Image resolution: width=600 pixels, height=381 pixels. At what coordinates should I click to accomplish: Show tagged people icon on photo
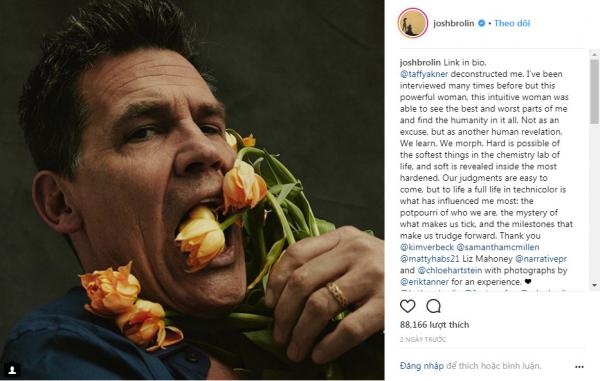(x=12, y=370)
